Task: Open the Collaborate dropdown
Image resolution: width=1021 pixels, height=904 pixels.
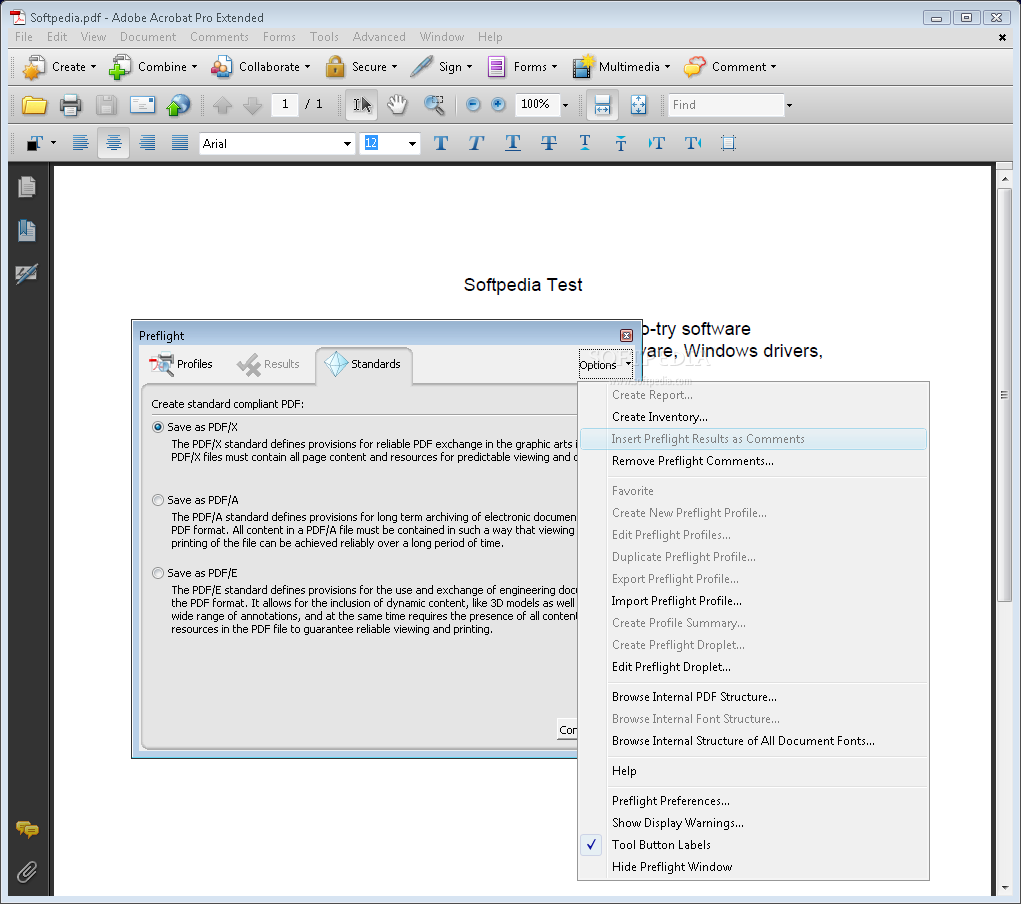Action: (x=260, y=67)
